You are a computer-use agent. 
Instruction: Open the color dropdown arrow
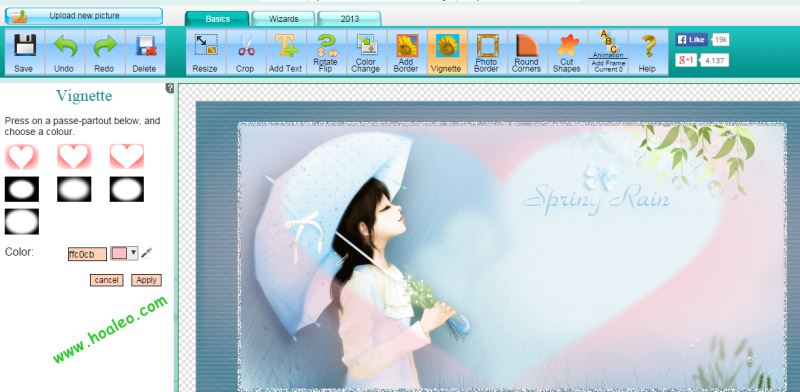pos(133,253)
